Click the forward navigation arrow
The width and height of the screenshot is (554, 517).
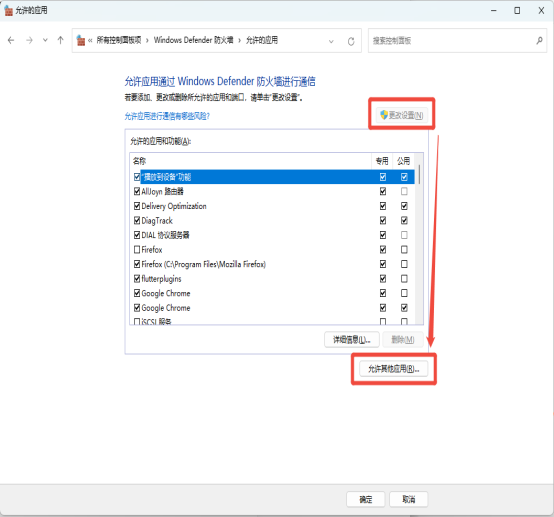coord(29,40)
